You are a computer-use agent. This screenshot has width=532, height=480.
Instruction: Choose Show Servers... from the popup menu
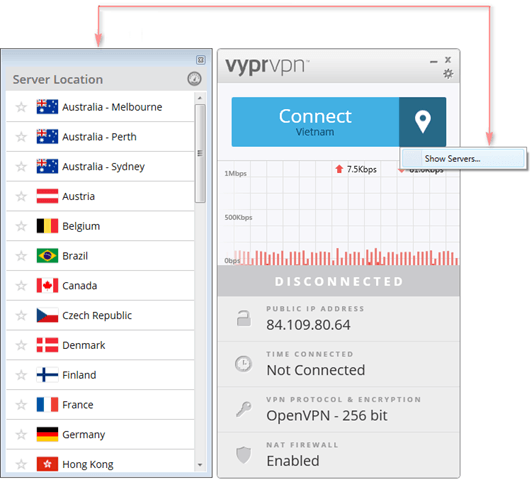click(x=463, y=158)
